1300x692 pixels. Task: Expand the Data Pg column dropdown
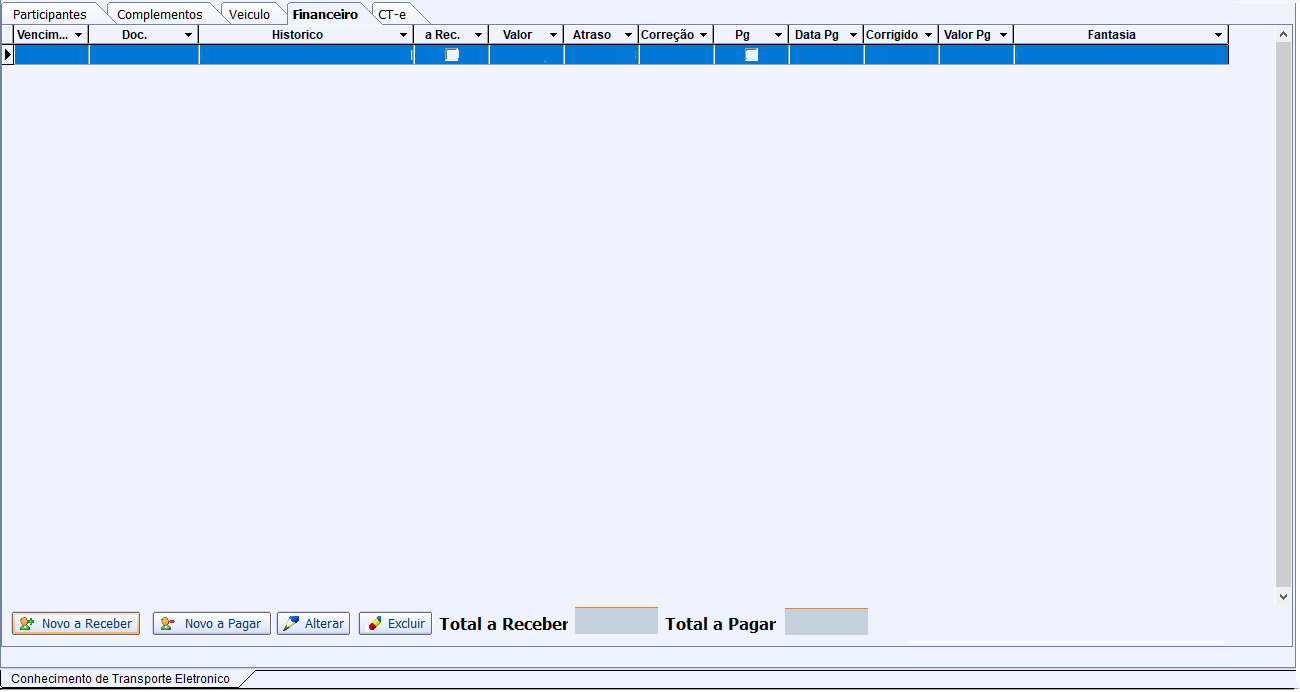[853, 35]
